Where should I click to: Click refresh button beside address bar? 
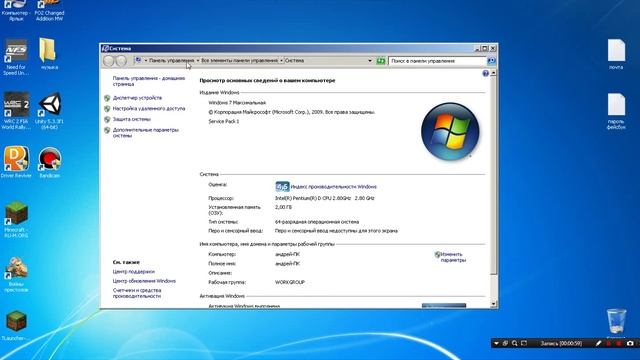(380, 61)
